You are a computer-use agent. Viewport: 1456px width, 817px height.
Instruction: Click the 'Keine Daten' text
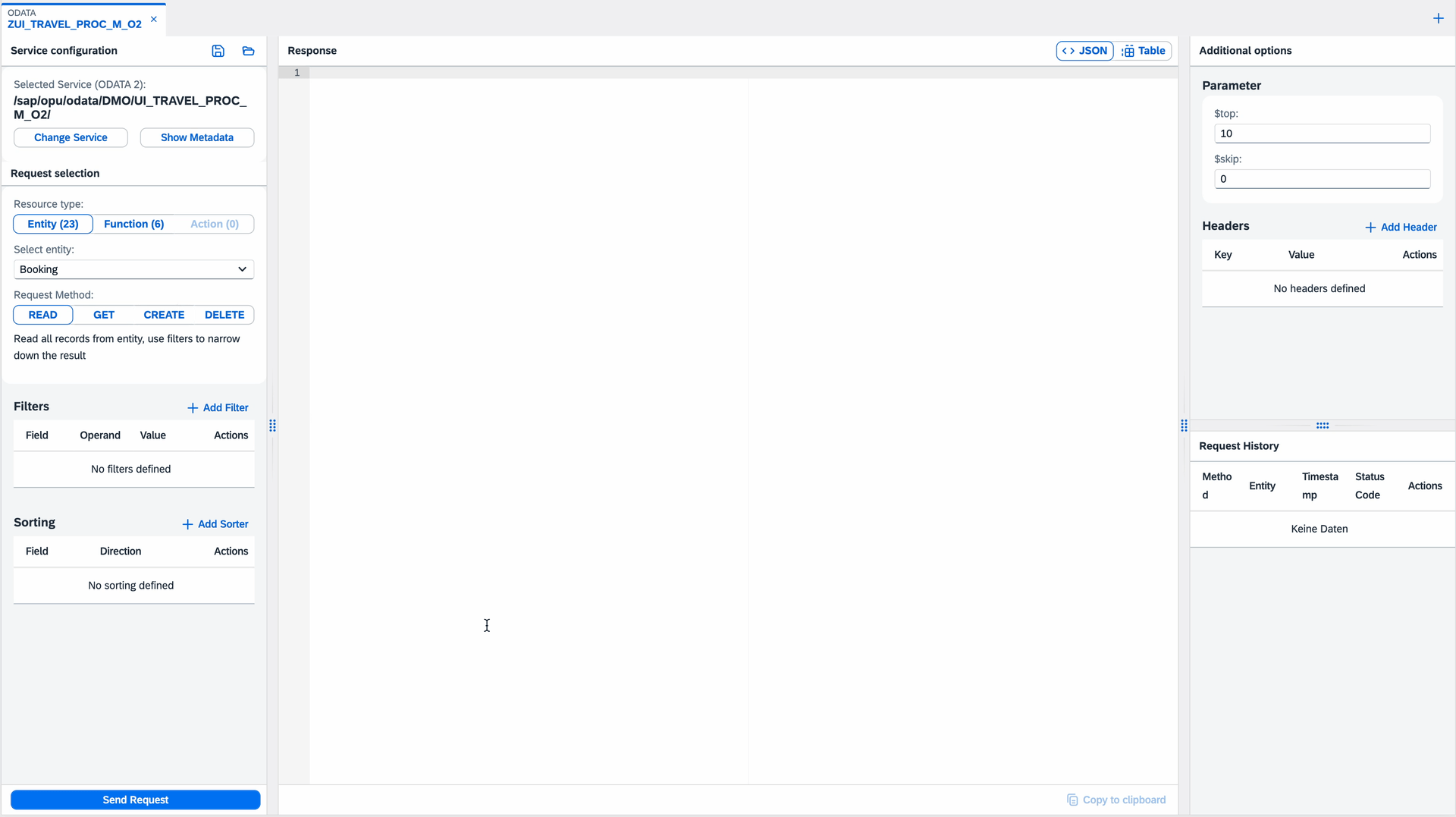point(1319,529)
